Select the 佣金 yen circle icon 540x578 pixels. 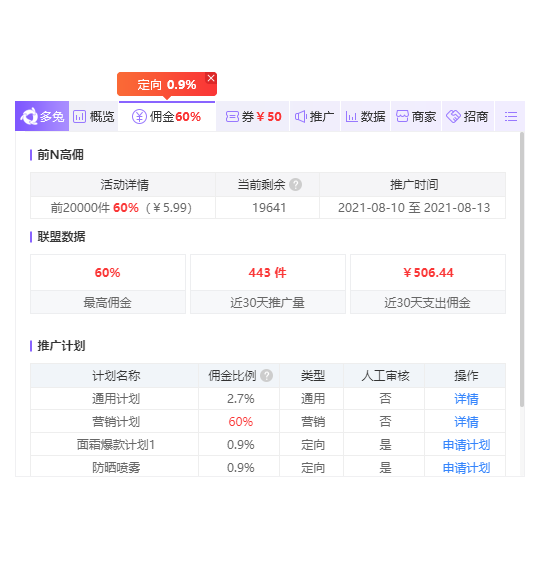coord(139,116)
